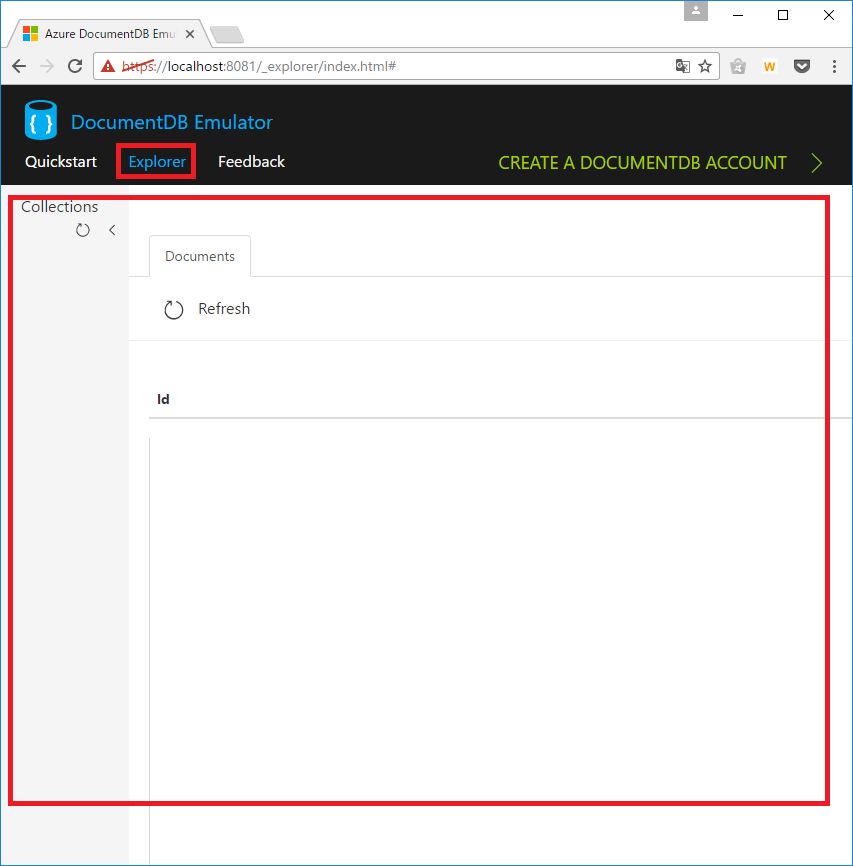
Task: Click the shopping bag extension icon
Action: [x=738, y=66]
